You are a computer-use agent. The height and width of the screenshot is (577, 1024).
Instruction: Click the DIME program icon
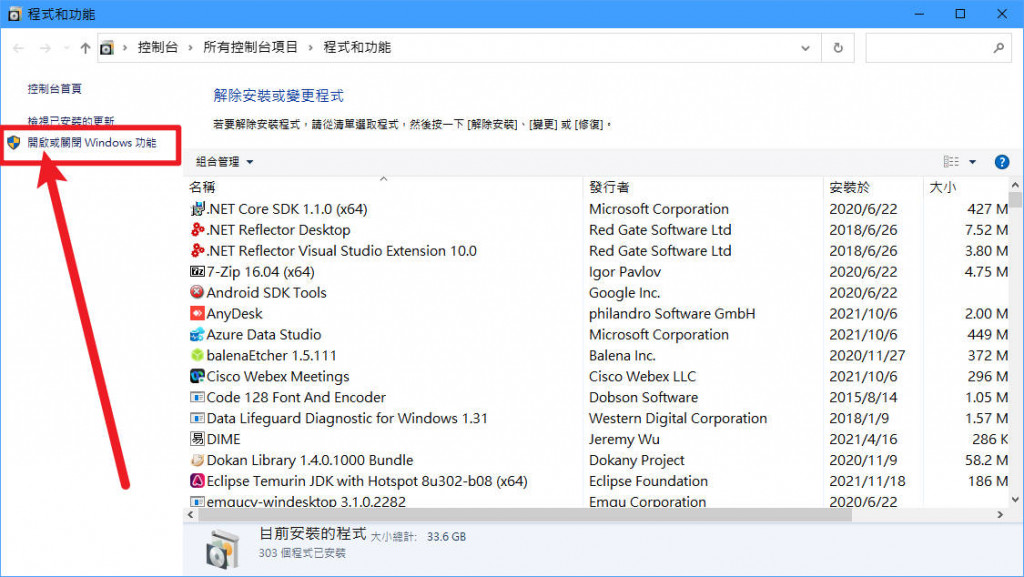pyautogui.click(x=197, y=439)
